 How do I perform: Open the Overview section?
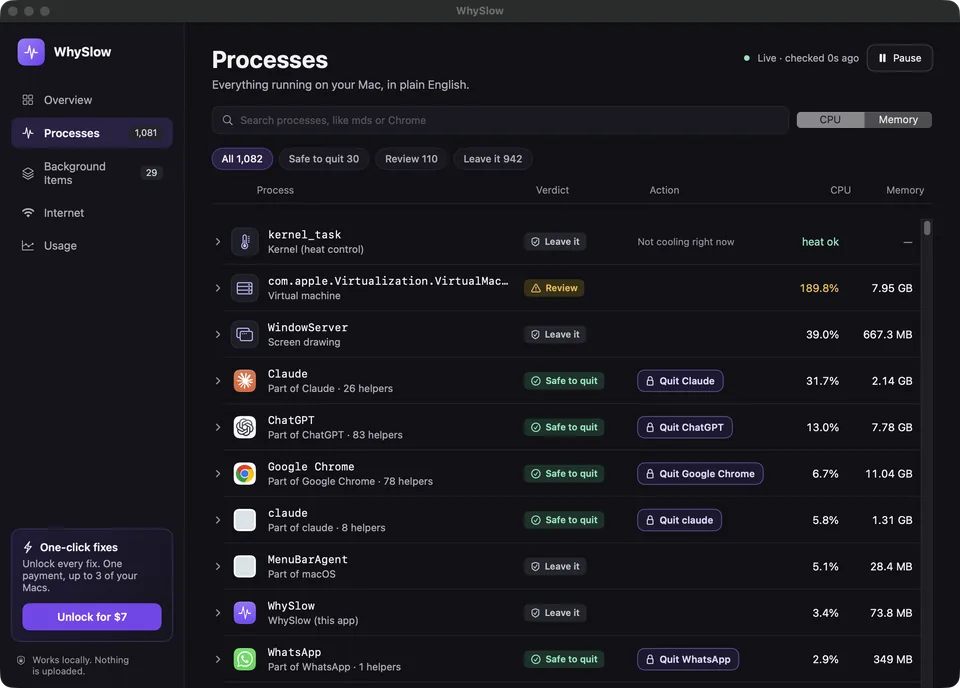tap(92, 100)
